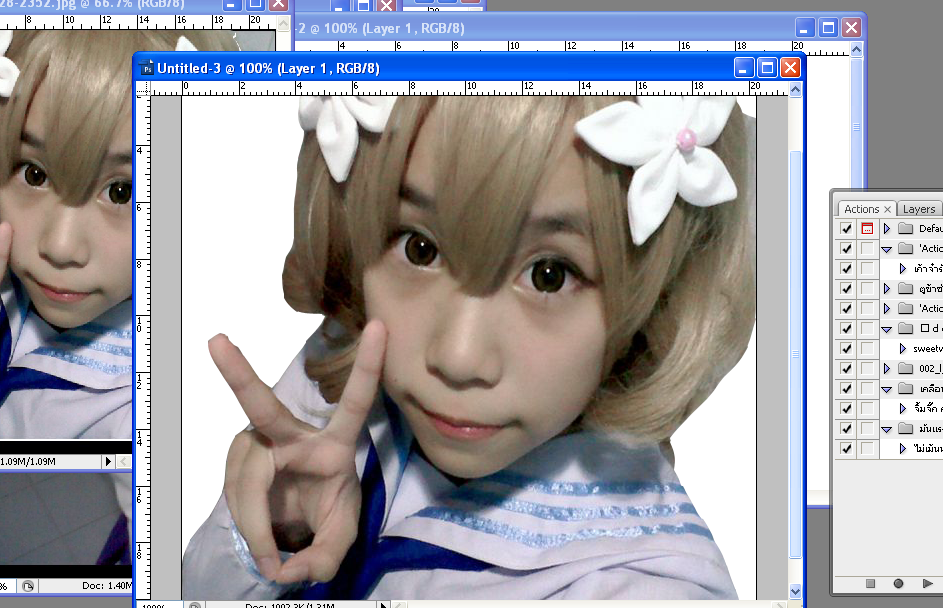
Task: Toggle the checkbox for the sweet action
Action: pyautogui.click(x=846, y=348)
